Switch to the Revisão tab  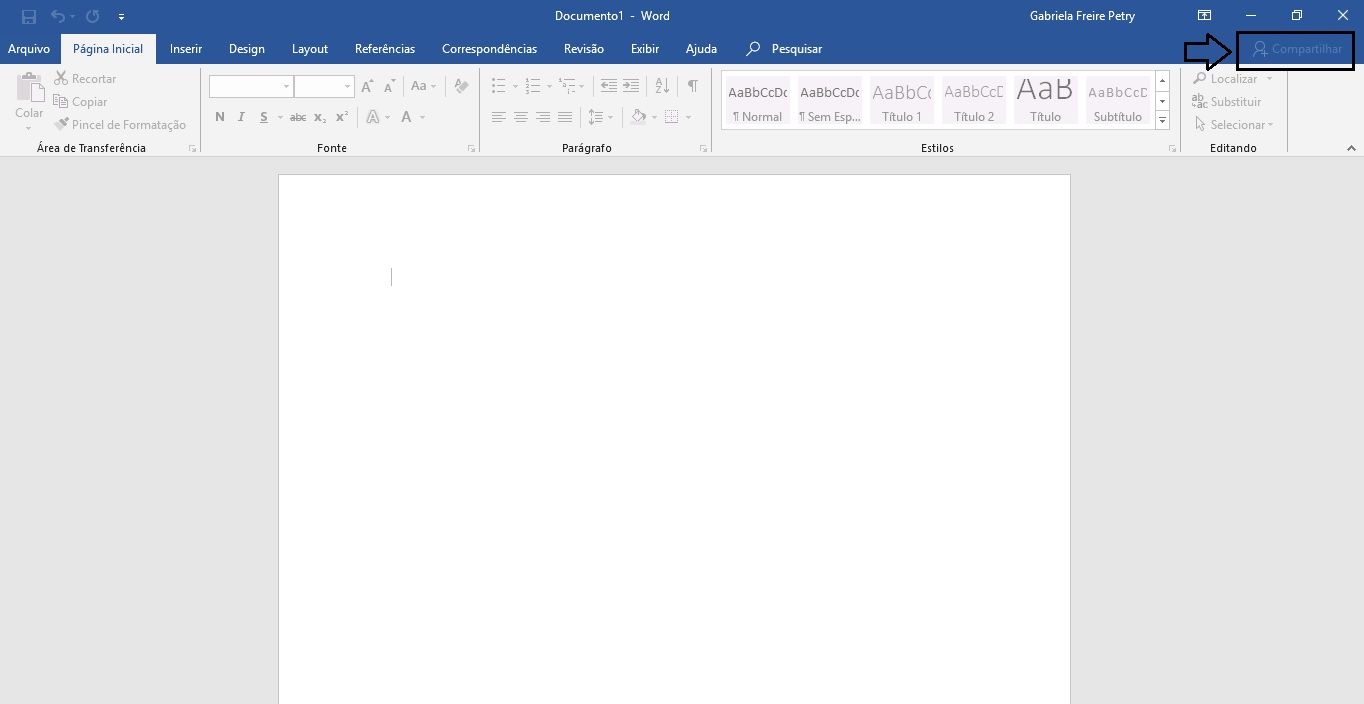point(584,49)
